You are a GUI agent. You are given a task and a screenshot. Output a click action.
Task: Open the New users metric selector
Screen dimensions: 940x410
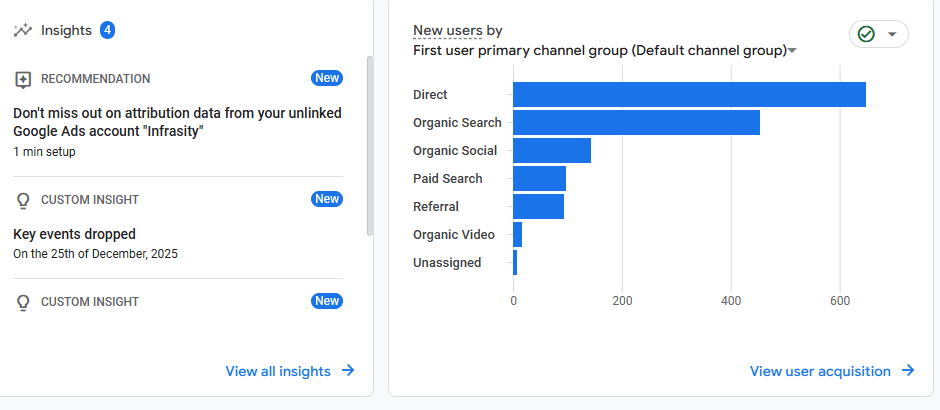(448, 30)
